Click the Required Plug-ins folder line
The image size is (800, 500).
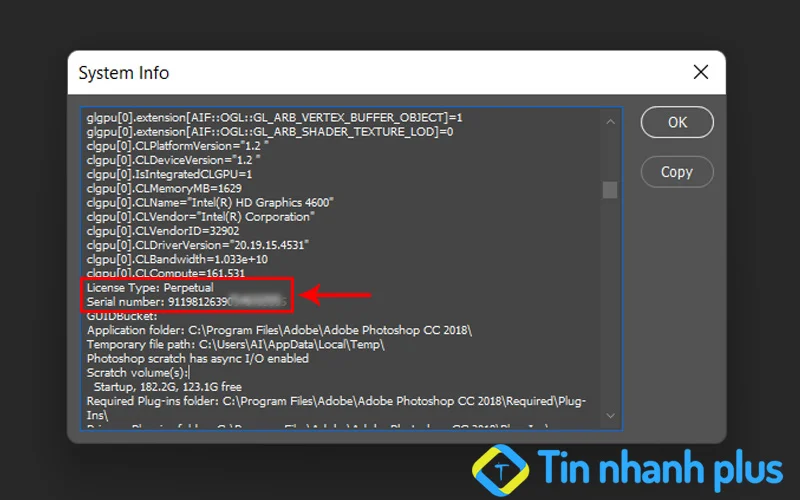pyautogui.click(x=336, y=408)
